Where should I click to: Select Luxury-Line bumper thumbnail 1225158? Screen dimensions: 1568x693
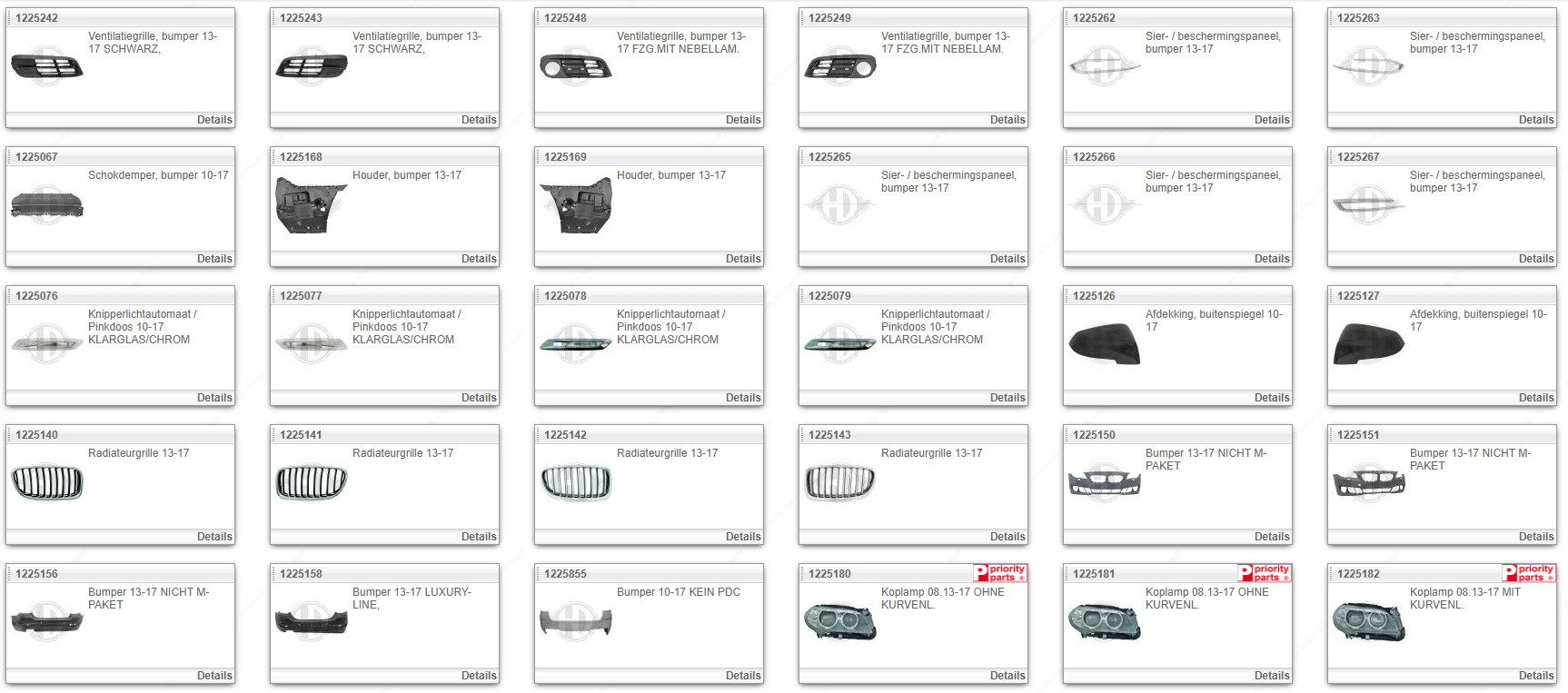[x=312, y=622]
